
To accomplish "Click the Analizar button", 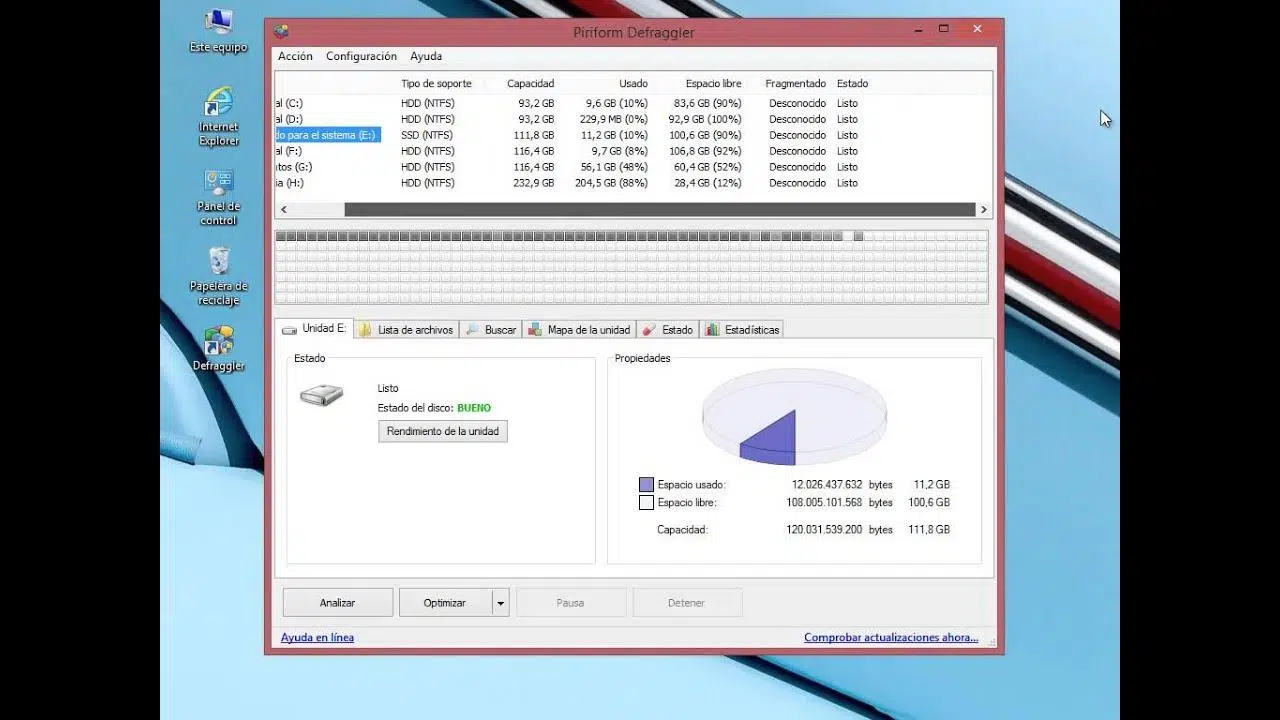I will pos(337,603).
